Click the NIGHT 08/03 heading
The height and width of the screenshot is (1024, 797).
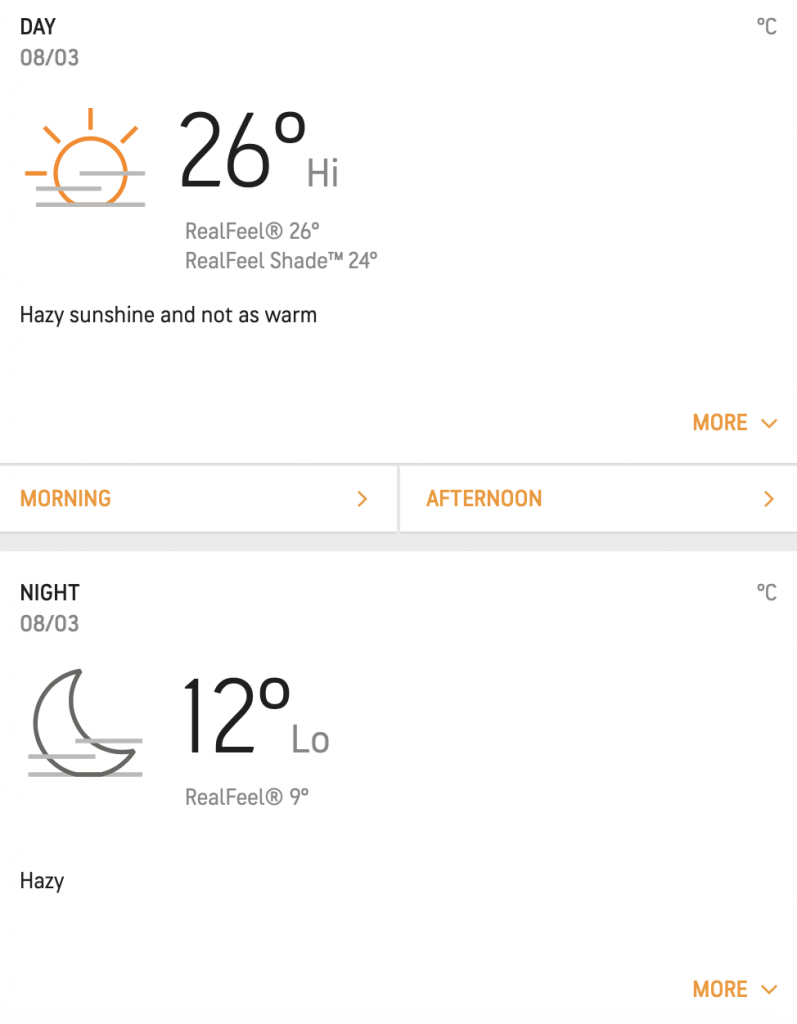(50, 607)
